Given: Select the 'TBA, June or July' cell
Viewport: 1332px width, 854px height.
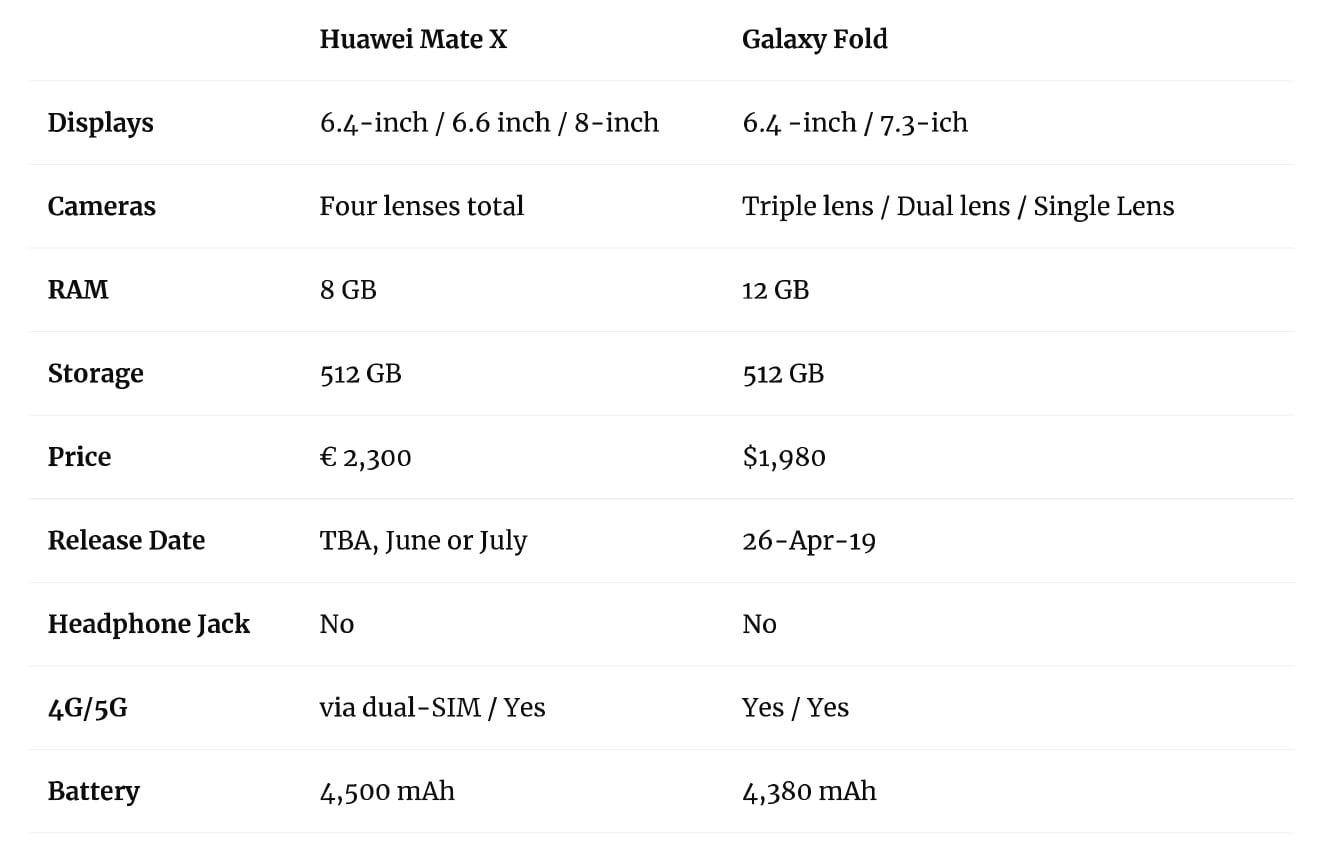Looking at the screenshot, I should click(x=423, y=541).
